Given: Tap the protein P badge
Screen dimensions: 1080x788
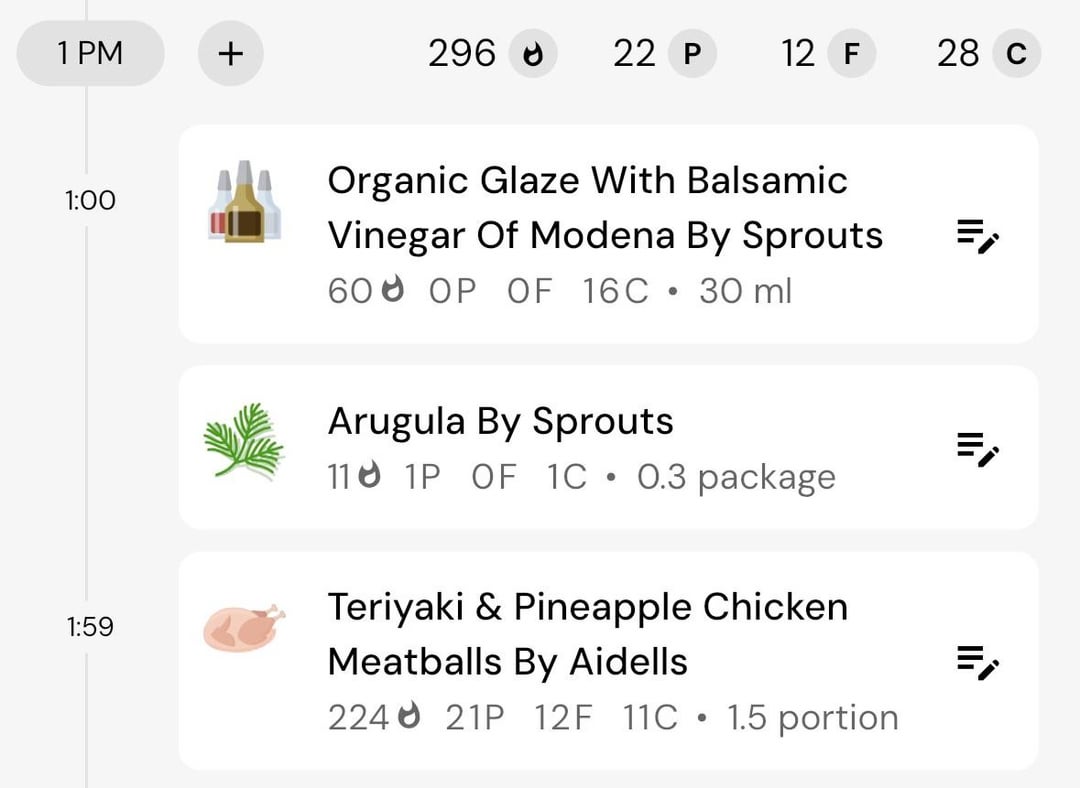Looking at the screenshot, I should pos(692,54).
